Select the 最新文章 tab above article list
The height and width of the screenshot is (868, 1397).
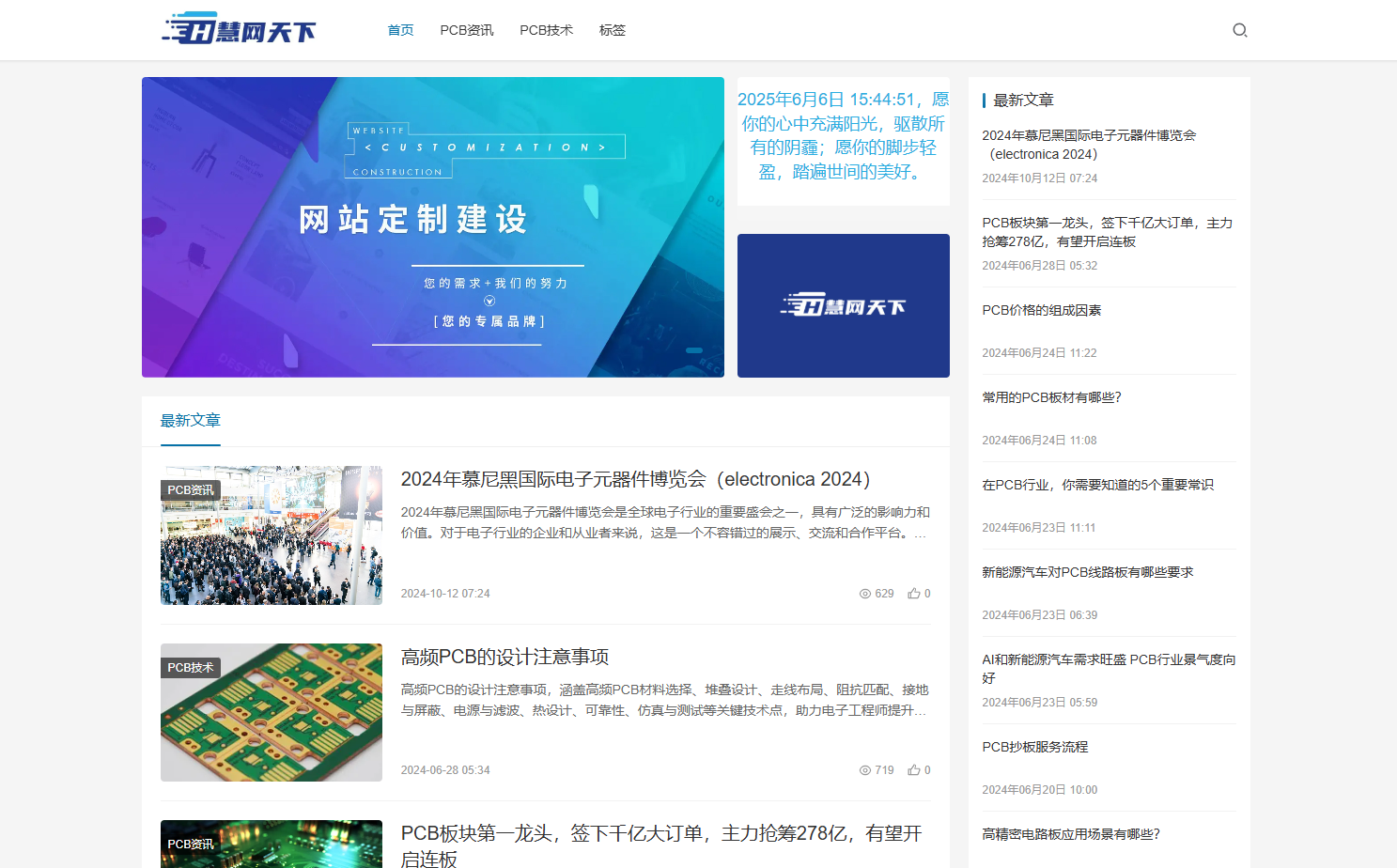point(191,421)
